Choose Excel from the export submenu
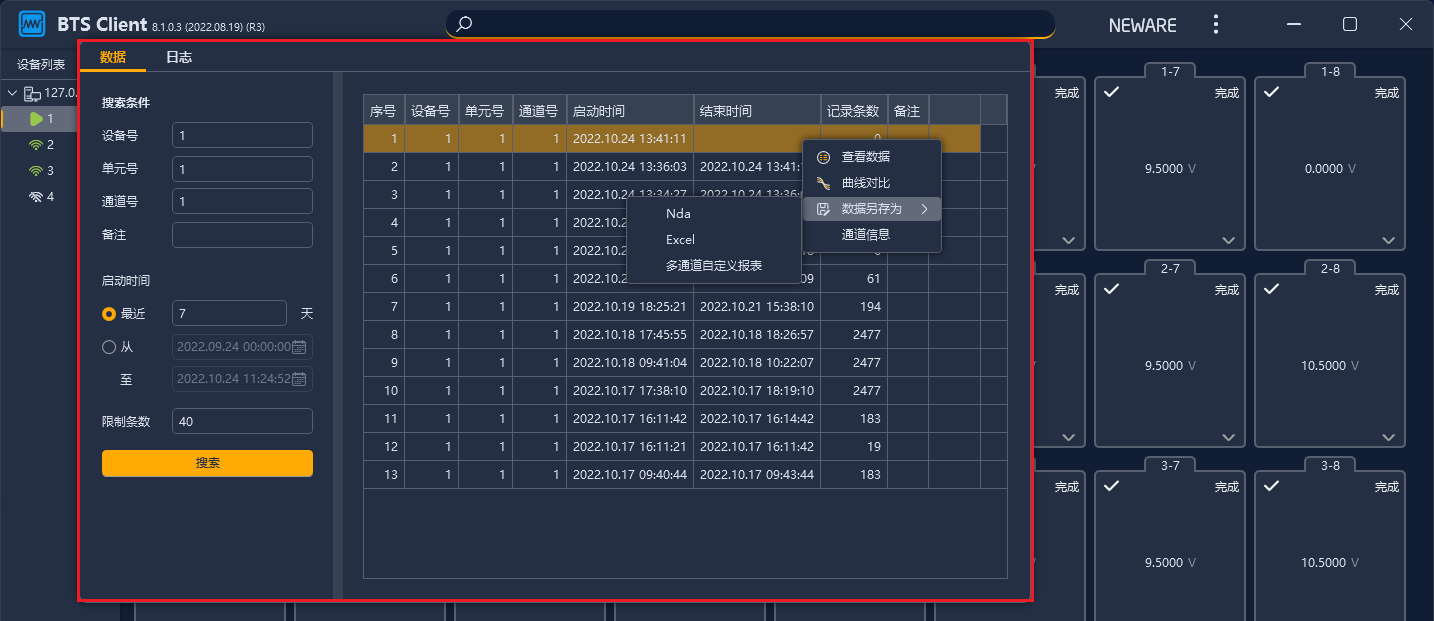 (680, 240)
